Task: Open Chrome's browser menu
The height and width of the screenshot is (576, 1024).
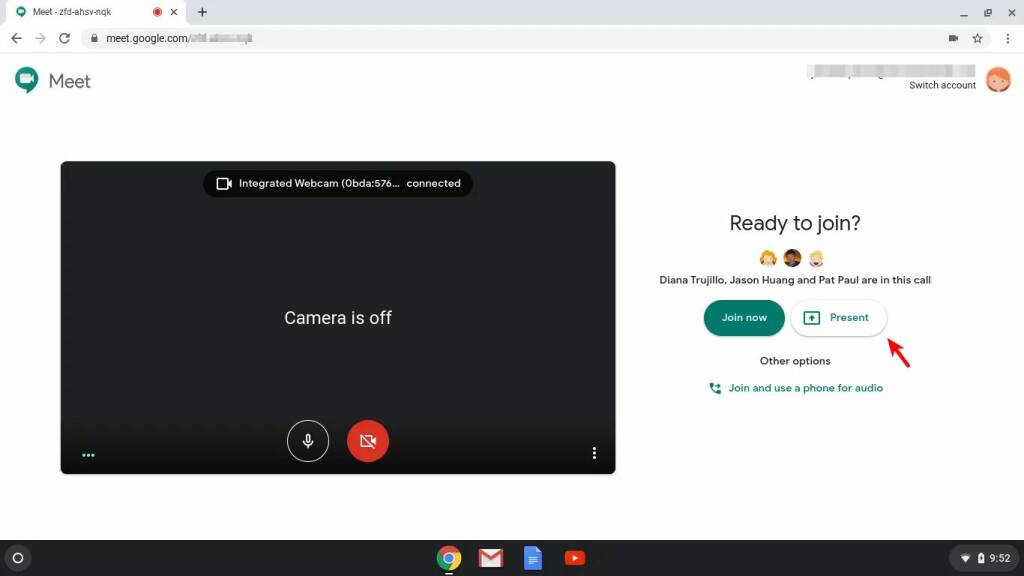Action: [1007, 38]
